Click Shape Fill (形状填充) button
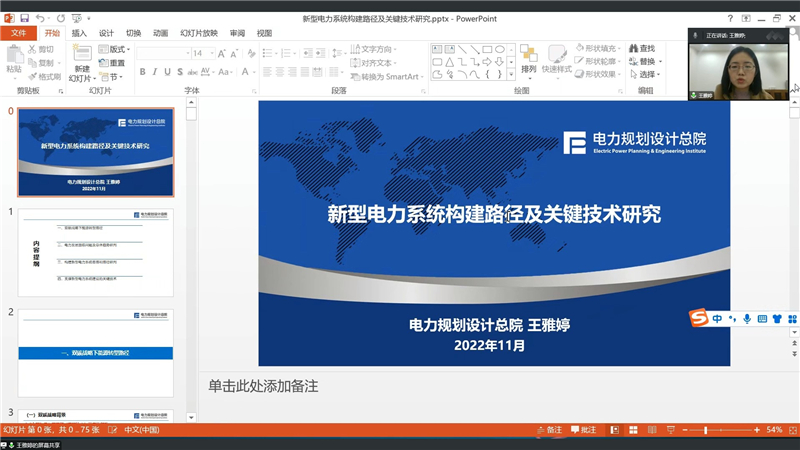 click(x=598, y=48)
